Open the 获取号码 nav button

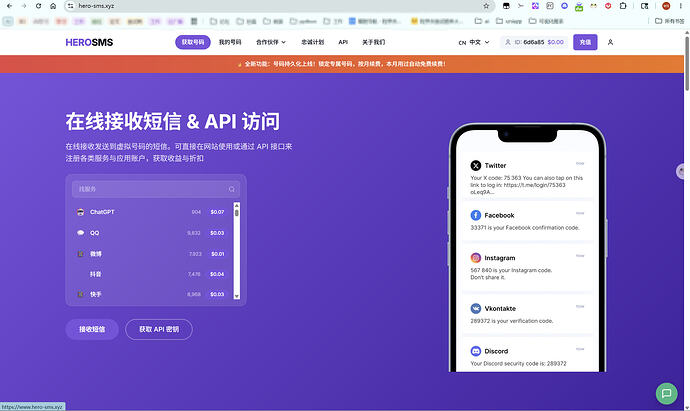pyautogui.click(x=193, y=42)
